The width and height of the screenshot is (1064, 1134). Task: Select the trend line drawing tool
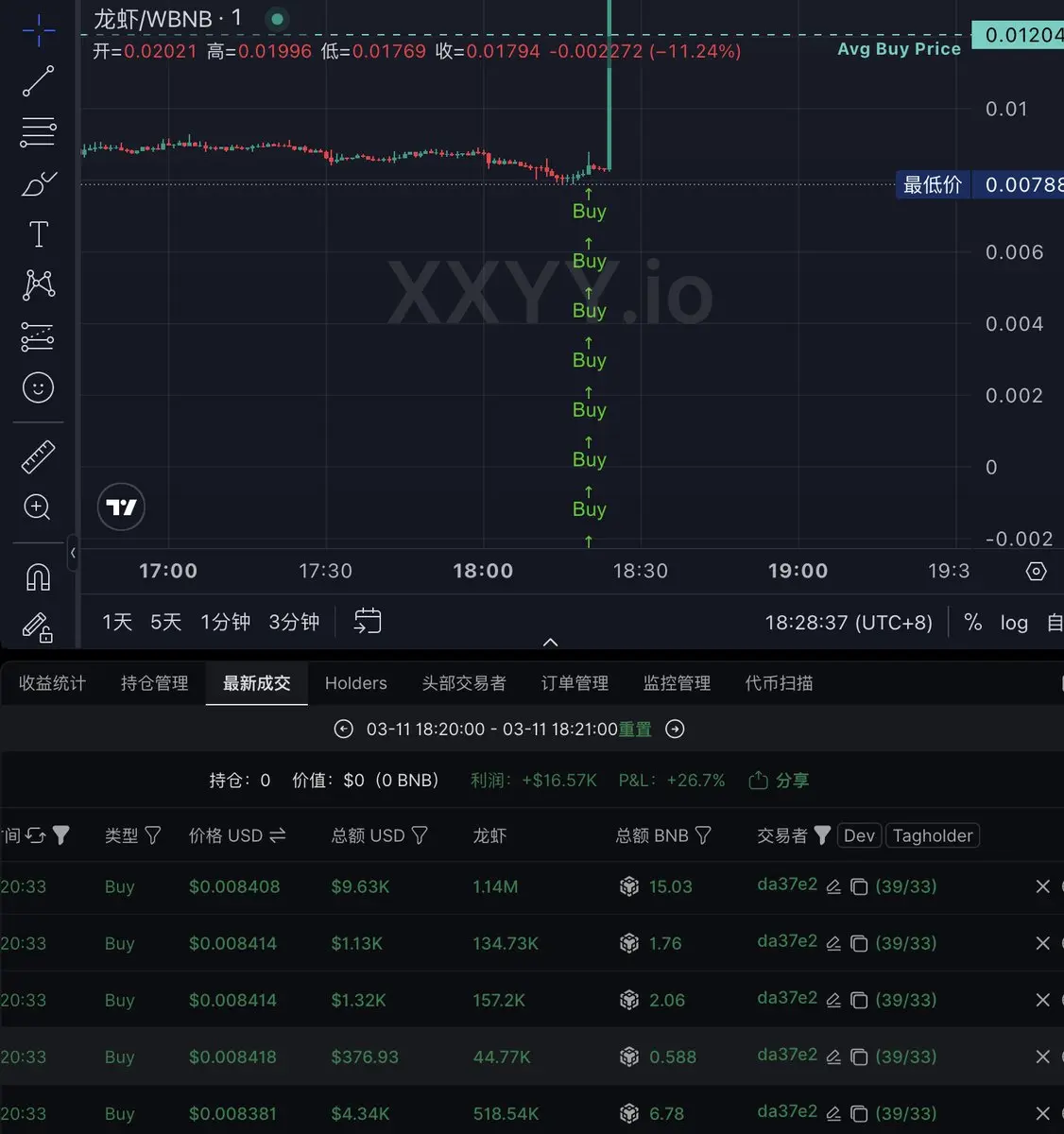point(39,81)
